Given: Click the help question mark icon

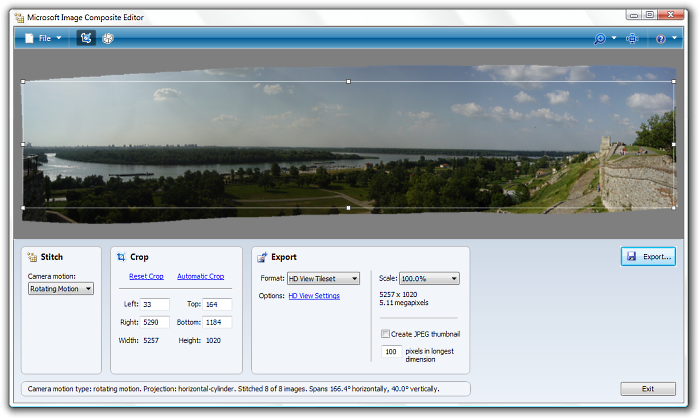Looking at the screenshot, I should (661, 39).
